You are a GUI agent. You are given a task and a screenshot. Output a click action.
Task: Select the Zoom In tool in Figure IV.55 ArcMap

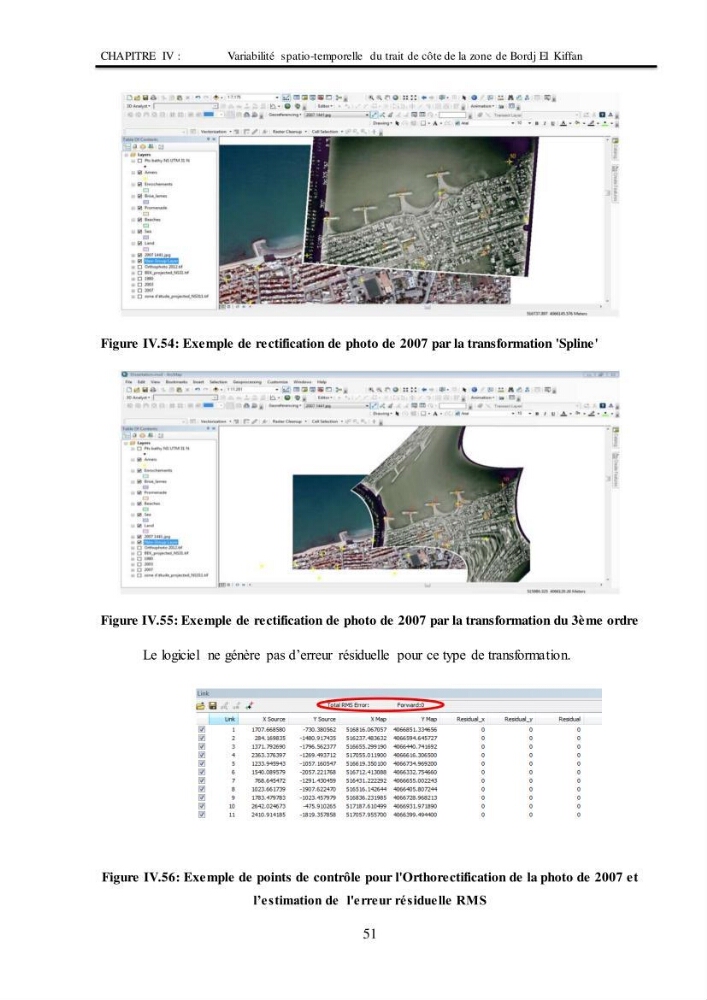coord(372,390)
